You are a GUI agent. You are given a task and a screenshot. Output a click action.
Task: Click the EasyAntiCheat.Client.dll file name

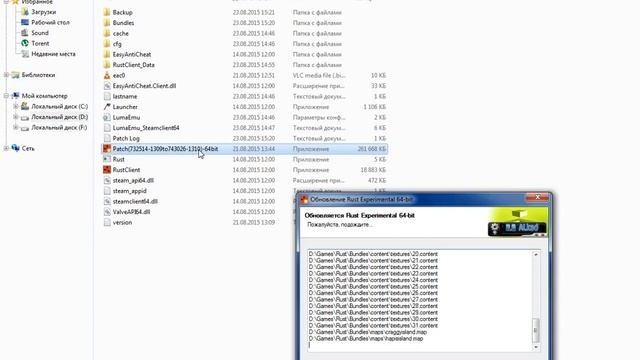[144, 86]
